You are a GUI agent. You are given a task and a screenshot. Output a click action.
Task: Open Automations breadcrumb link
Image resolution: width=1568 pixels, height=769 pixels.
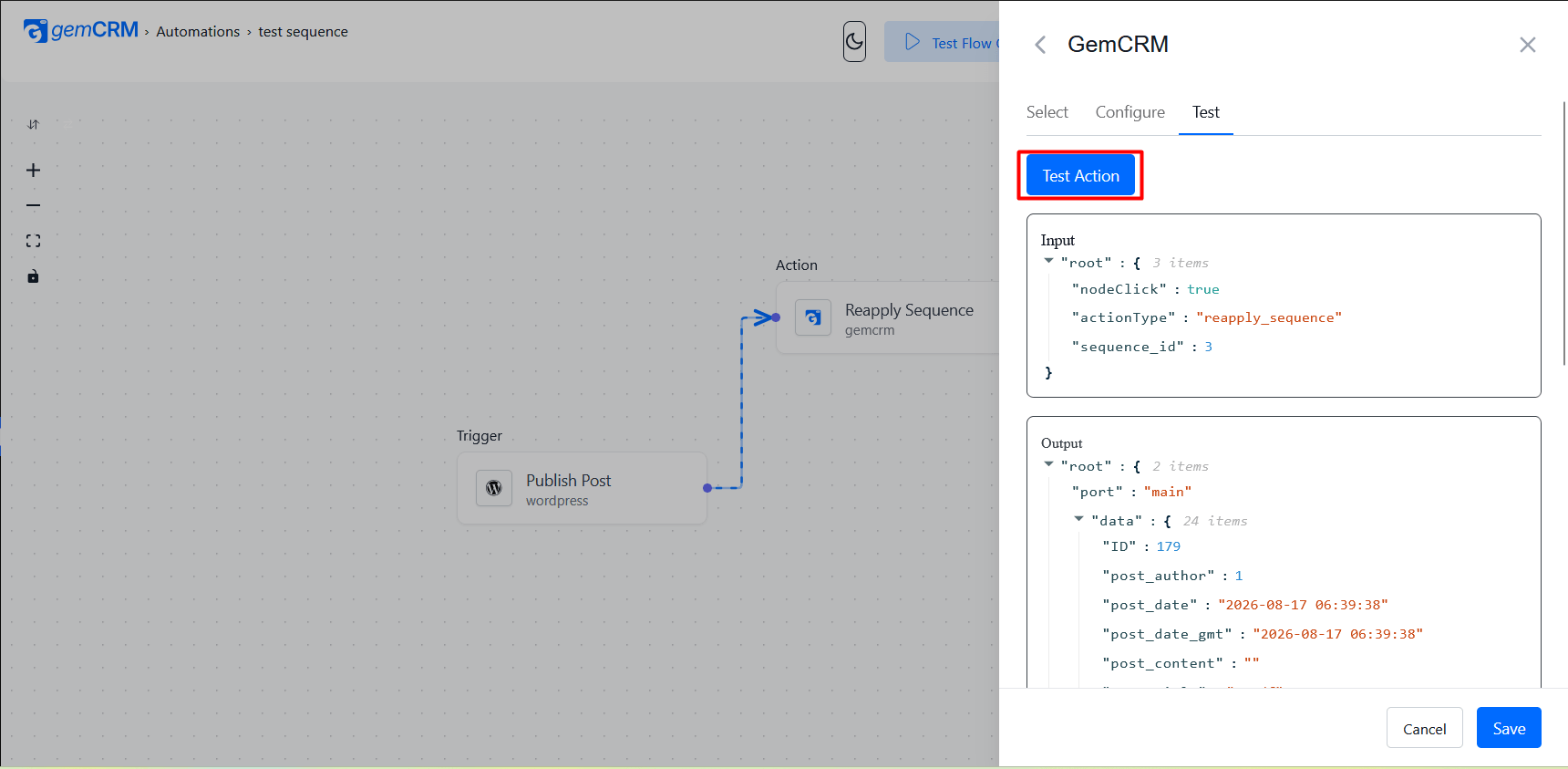pos(198,32)
